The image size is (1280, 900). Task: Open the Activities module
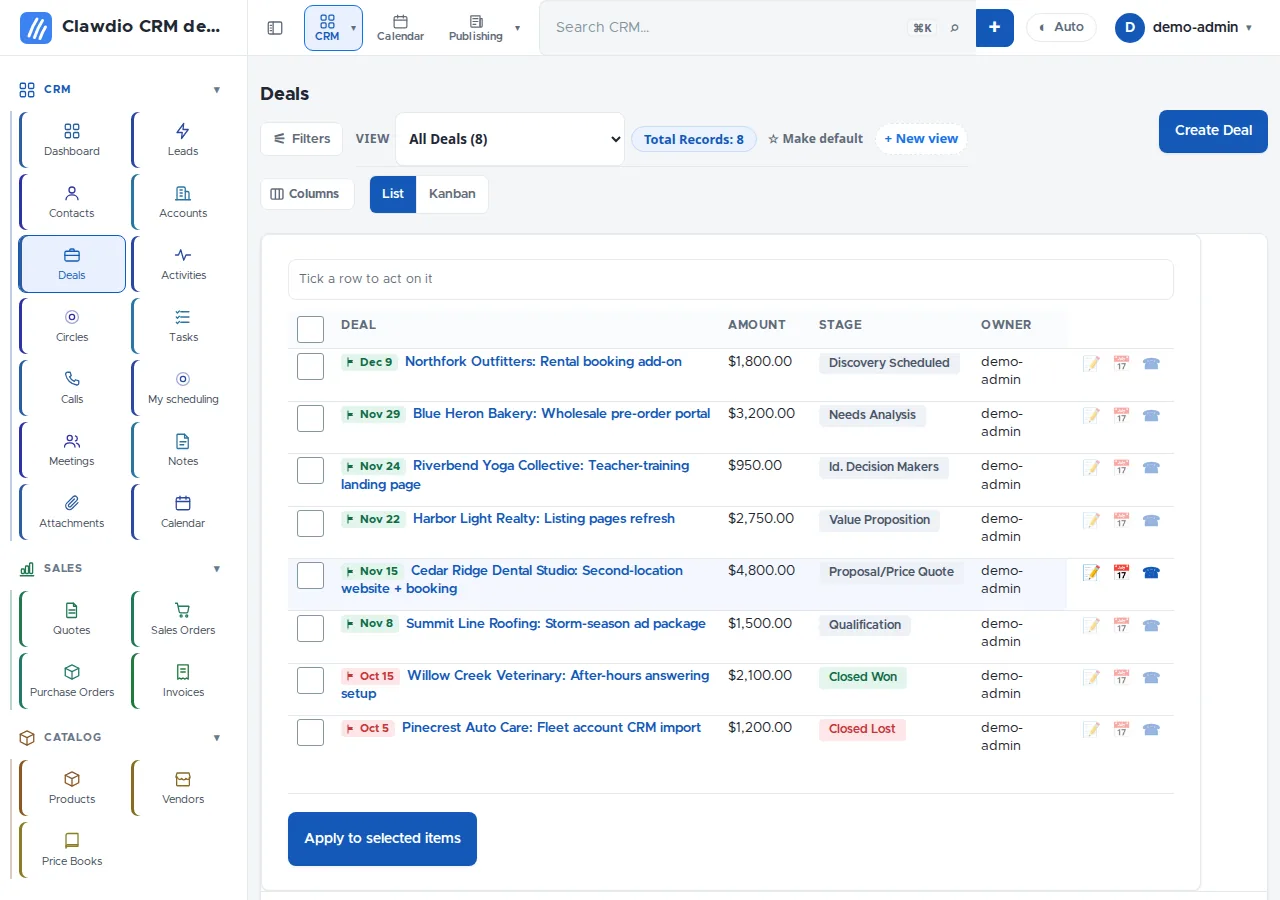click(x=183, y=264)
